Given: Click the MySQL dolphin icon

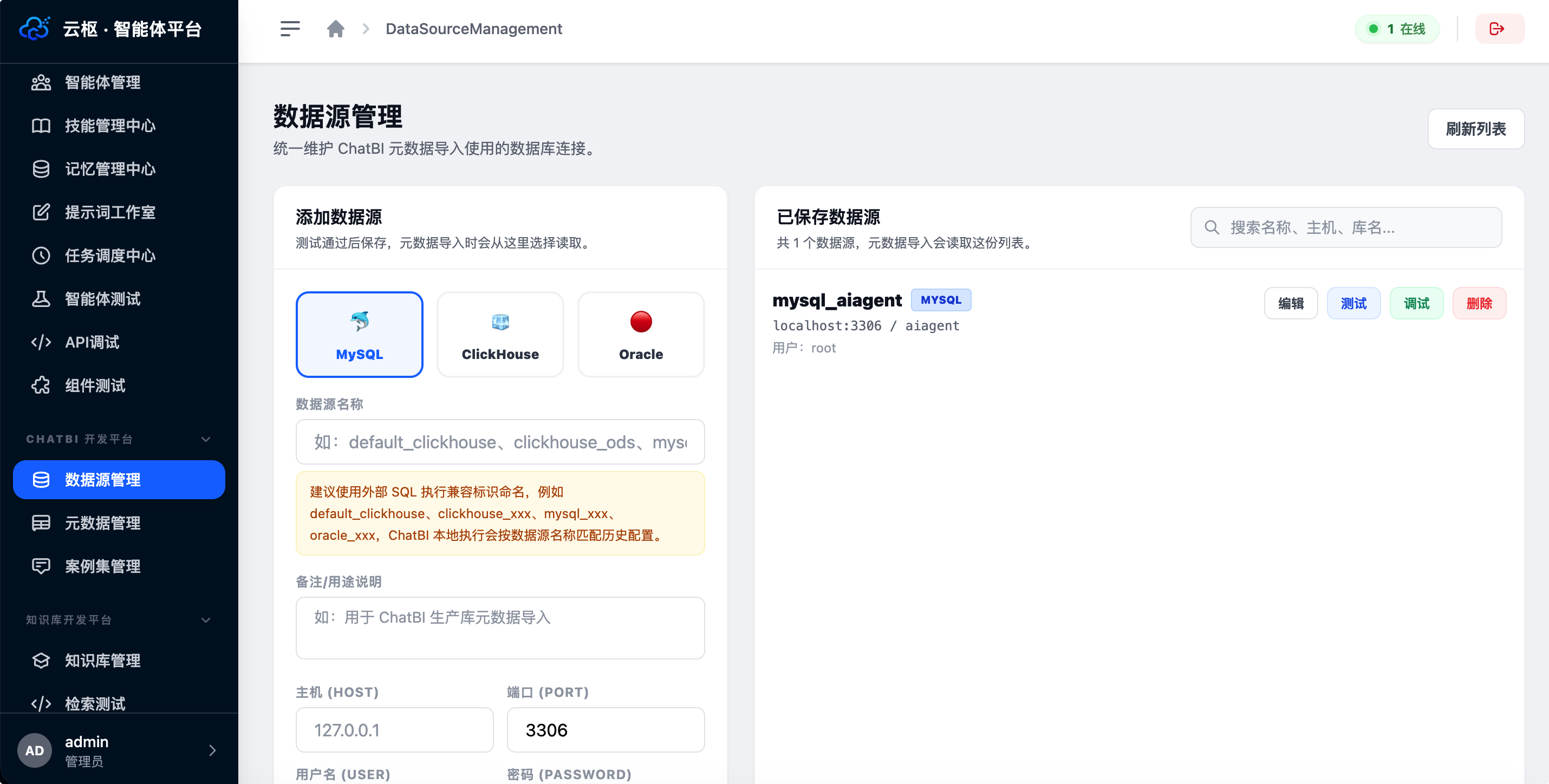Looking at the screenshot, I should coord(360,322).
